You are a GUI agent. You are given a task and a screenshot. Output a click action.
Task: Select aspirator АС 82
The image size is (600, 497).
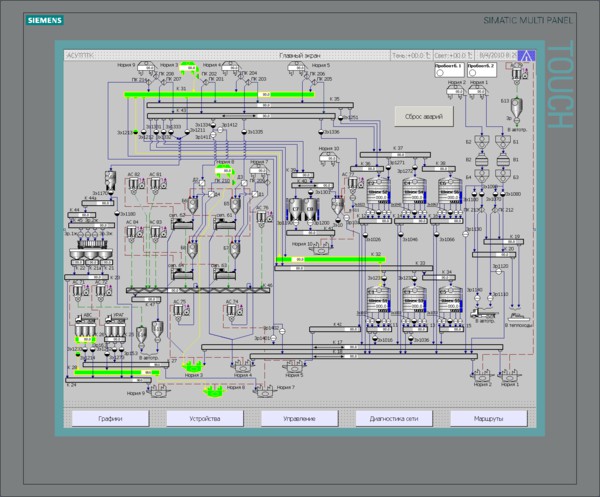point(134,184)
